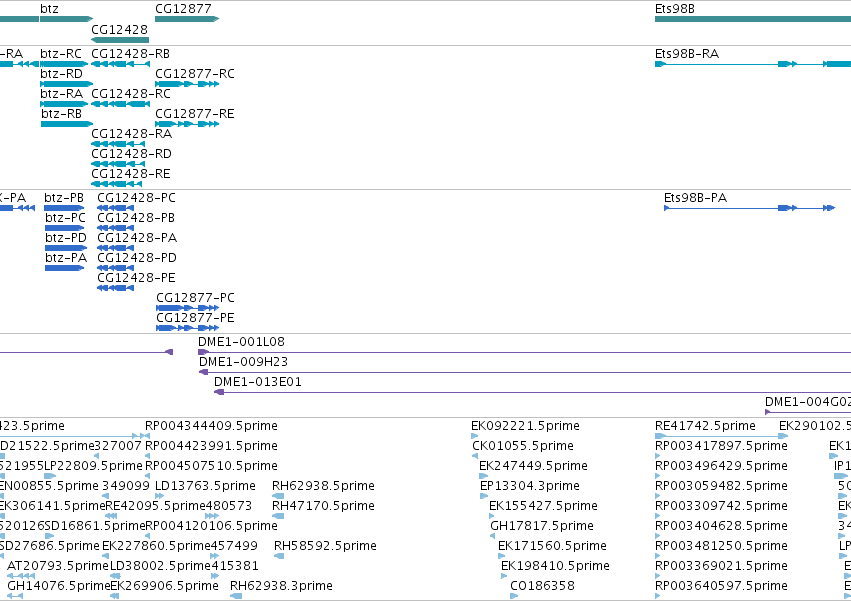This screenshot has width=851, height=601.
Task: Click the btz-PA protein bar
Action: coord(64,268)
